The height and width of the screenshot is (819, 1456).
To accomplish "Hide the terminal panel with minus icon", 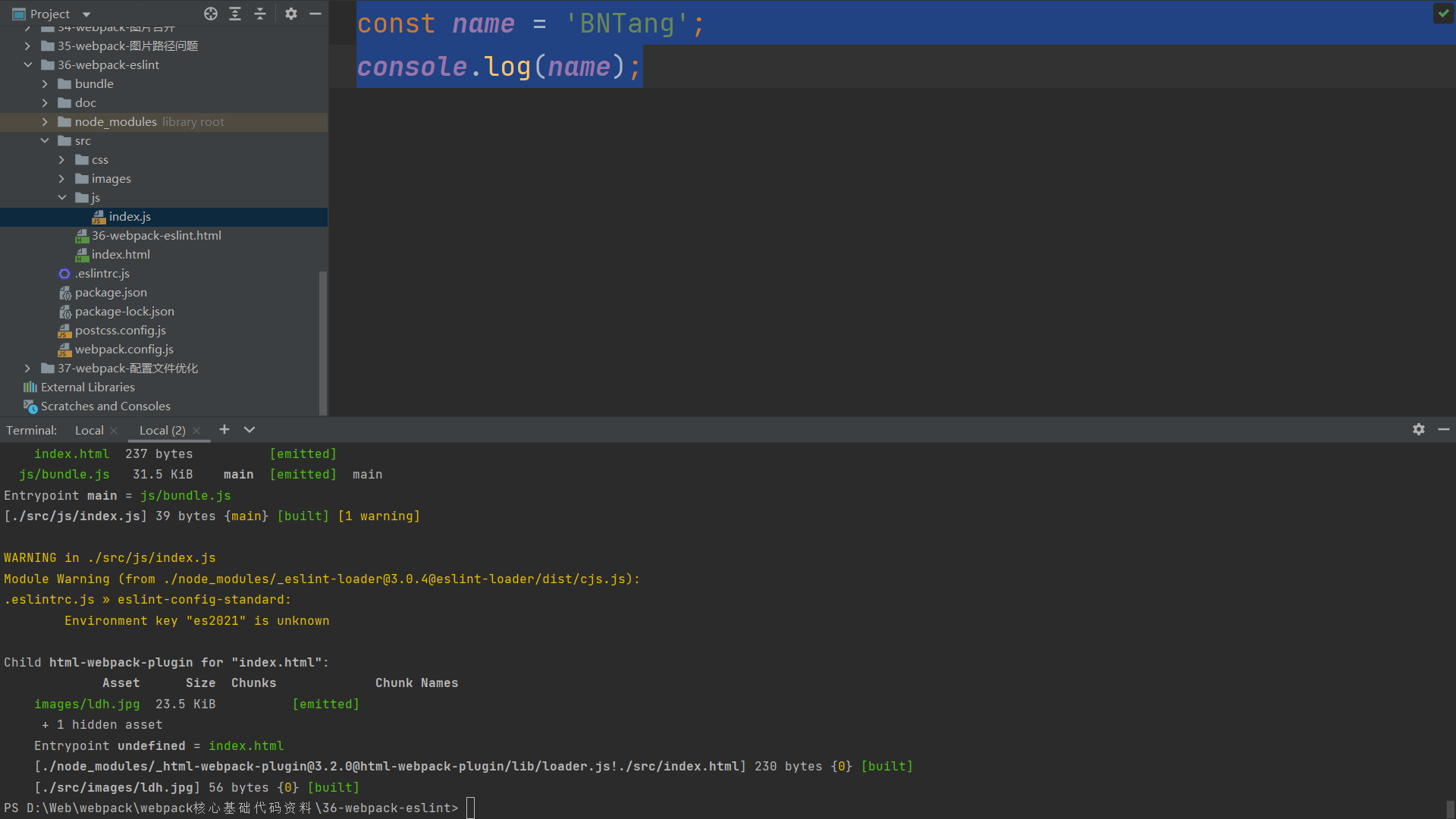I will point(1444,429).
